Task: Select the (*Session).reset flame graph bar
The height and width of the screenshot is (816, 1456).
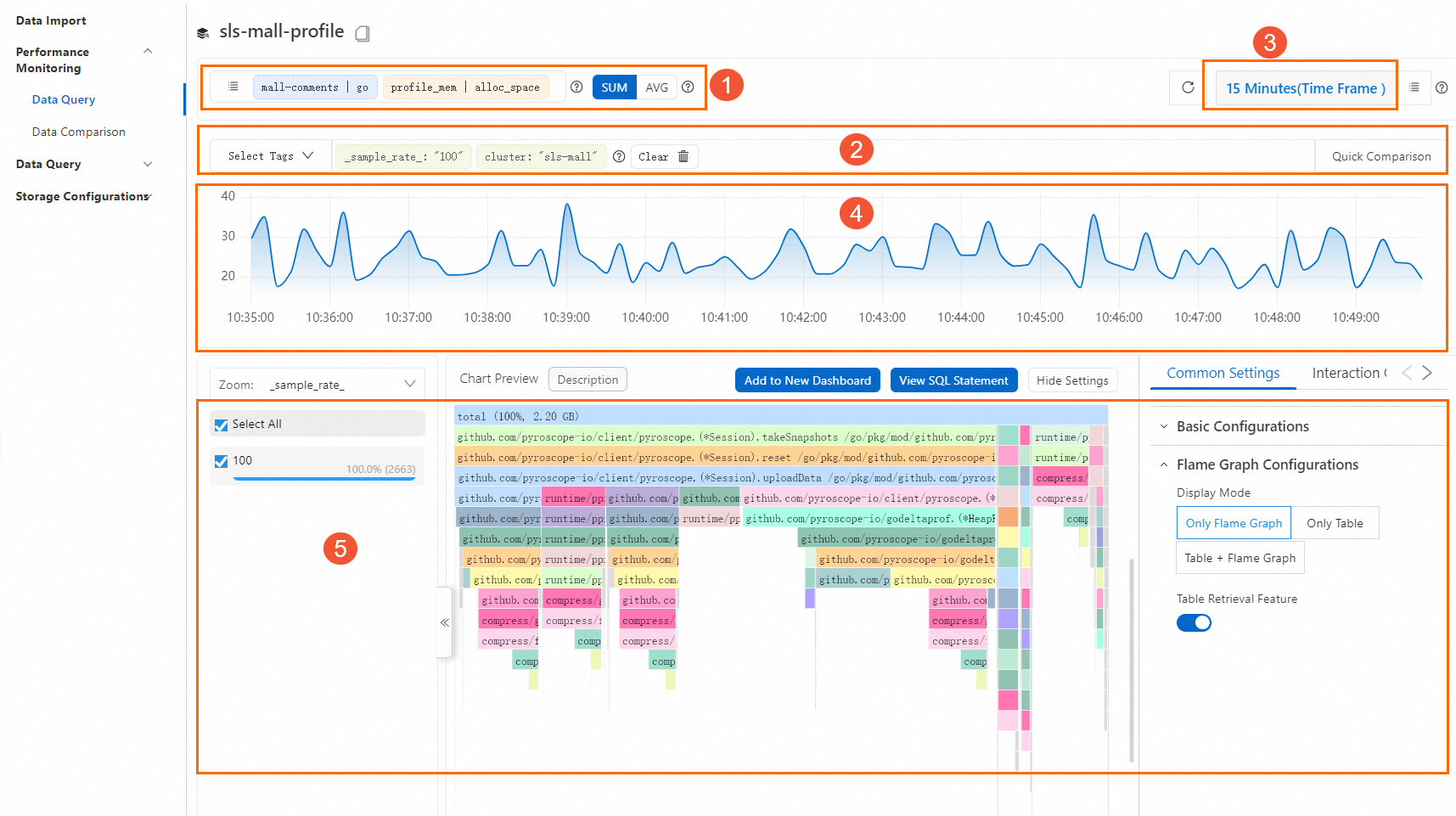Action: 725,457
